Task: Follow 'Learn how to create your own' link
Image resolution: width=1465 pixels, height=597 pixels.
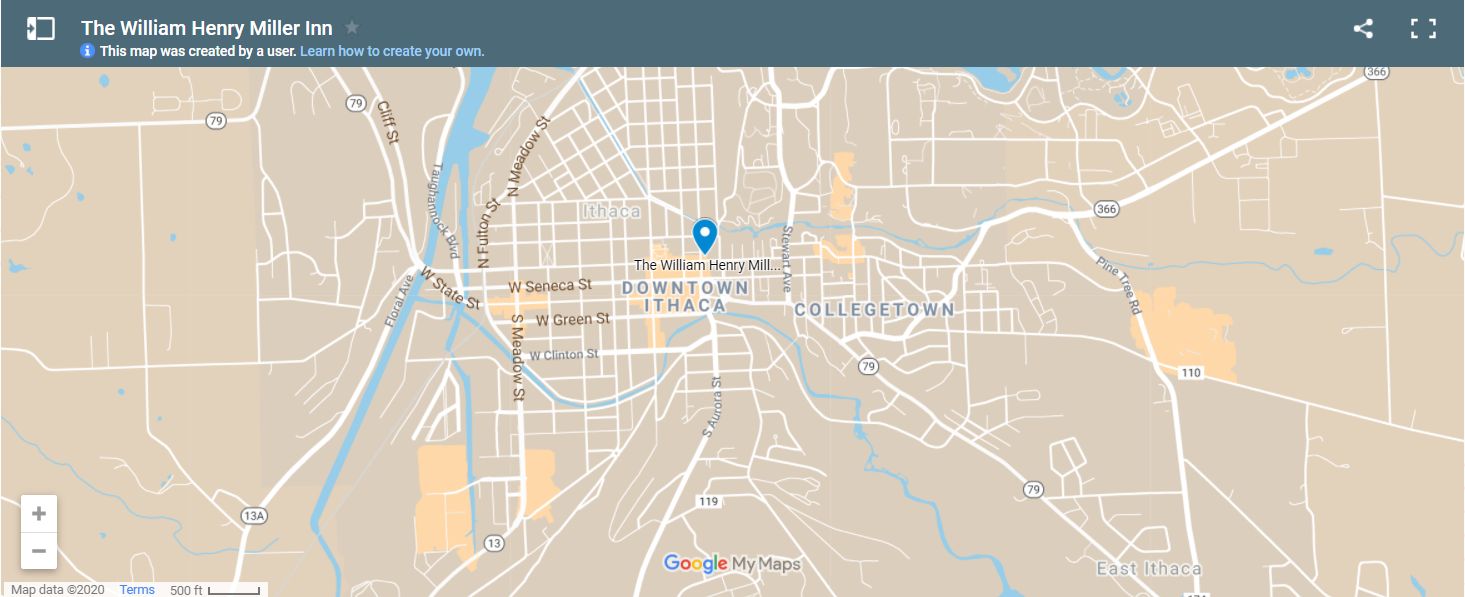Action: (x=392, y=51)
